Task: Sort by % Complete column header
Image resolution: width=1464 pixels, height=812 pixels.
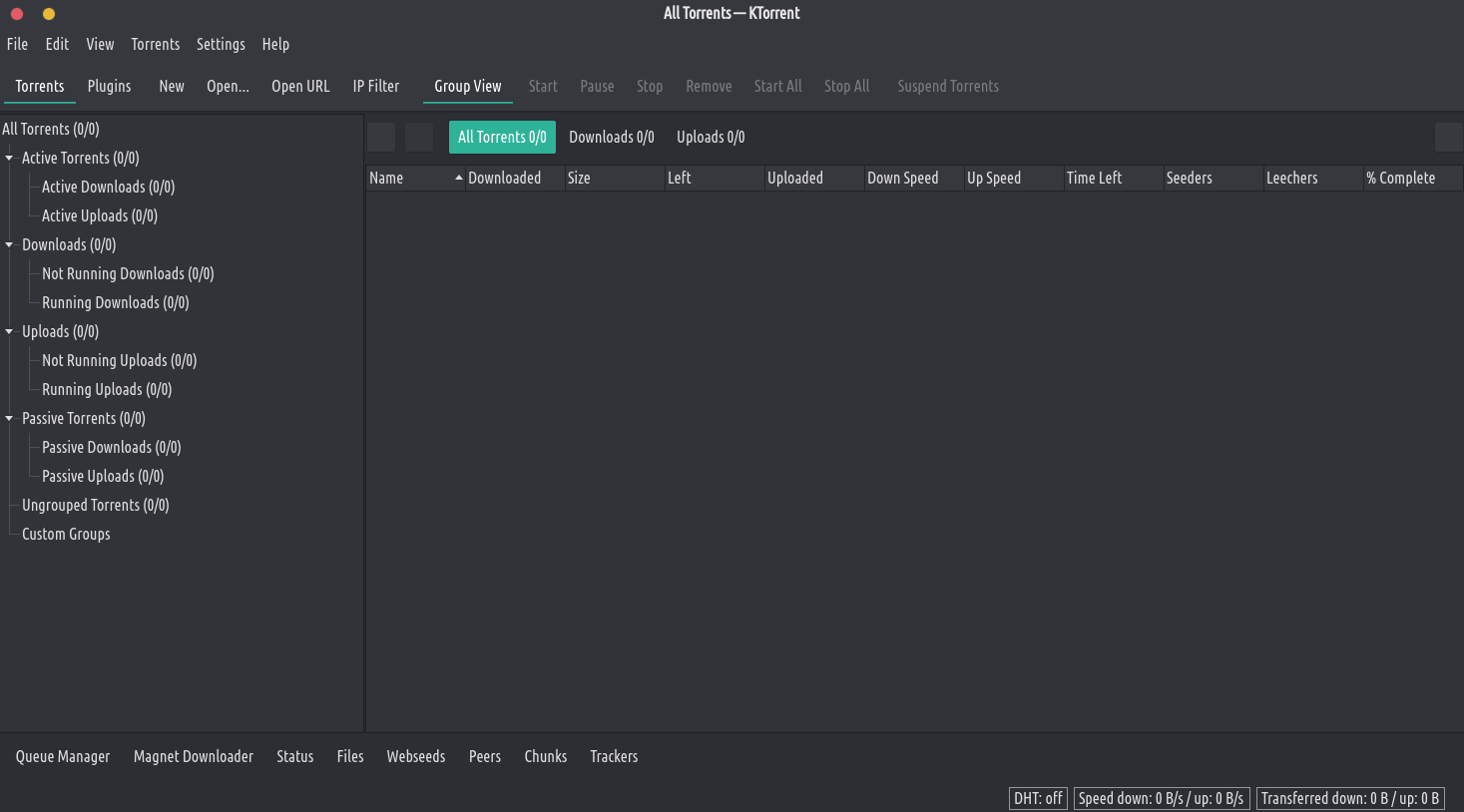Action: point(1413,178)
